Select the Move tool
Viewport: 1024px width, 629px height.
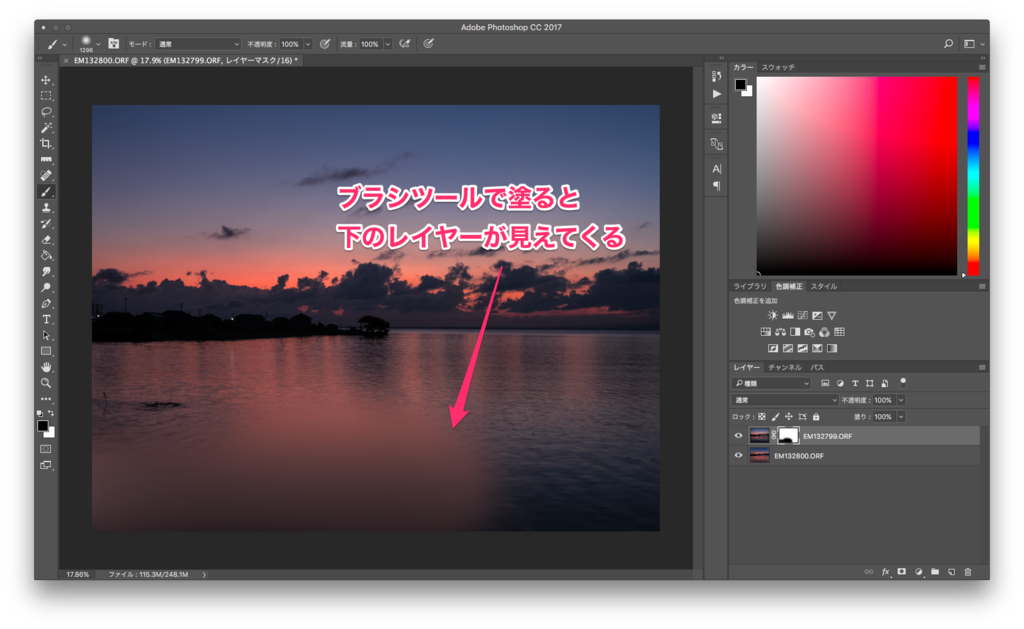point(46,80)
